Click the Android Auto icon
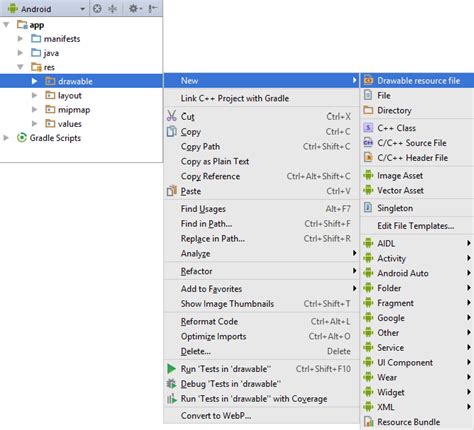The height and width of the screenshot is (430, 474). pos(368,273)
